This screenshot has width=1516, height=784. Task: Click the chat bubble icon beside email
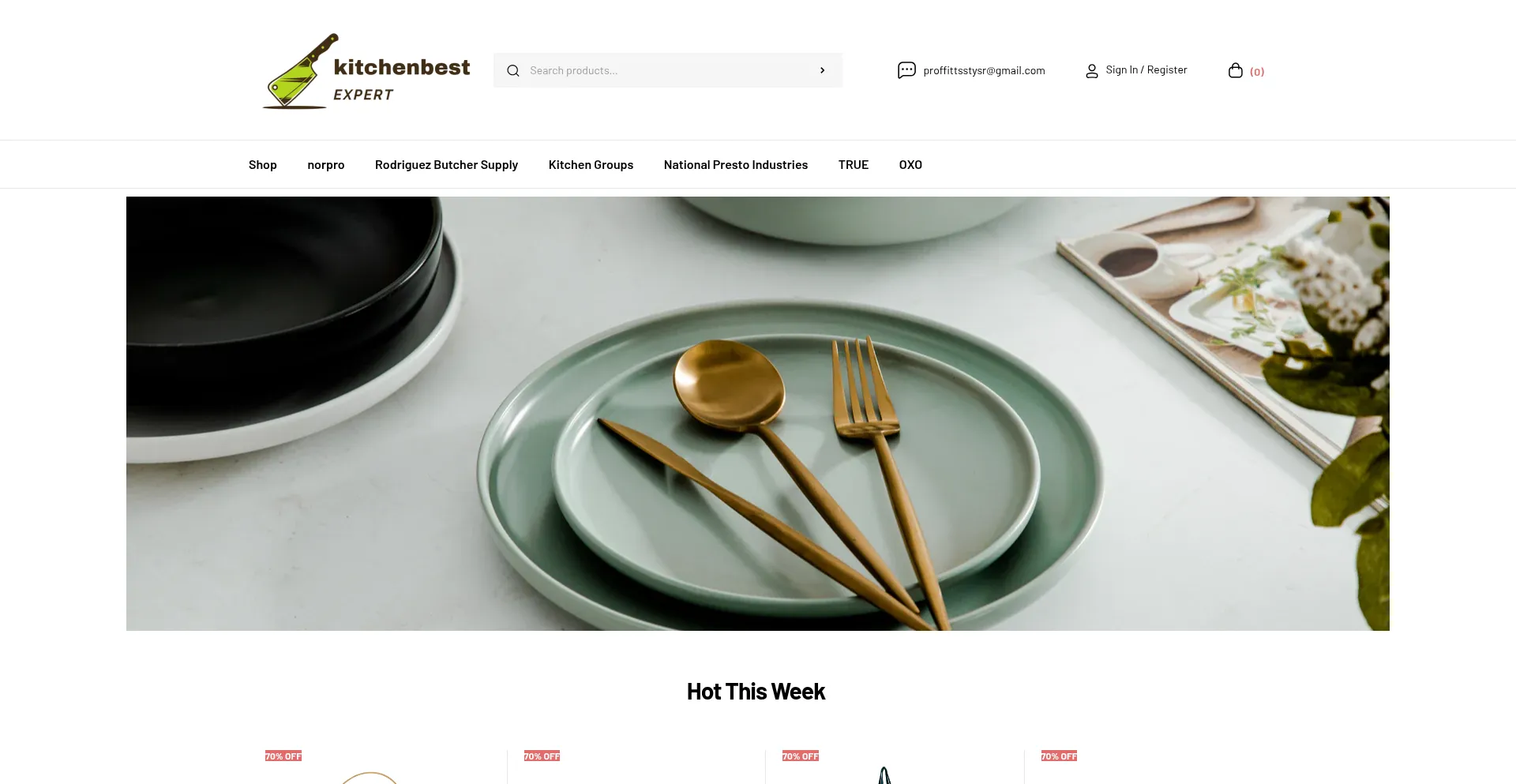click(x=906, y=70)
